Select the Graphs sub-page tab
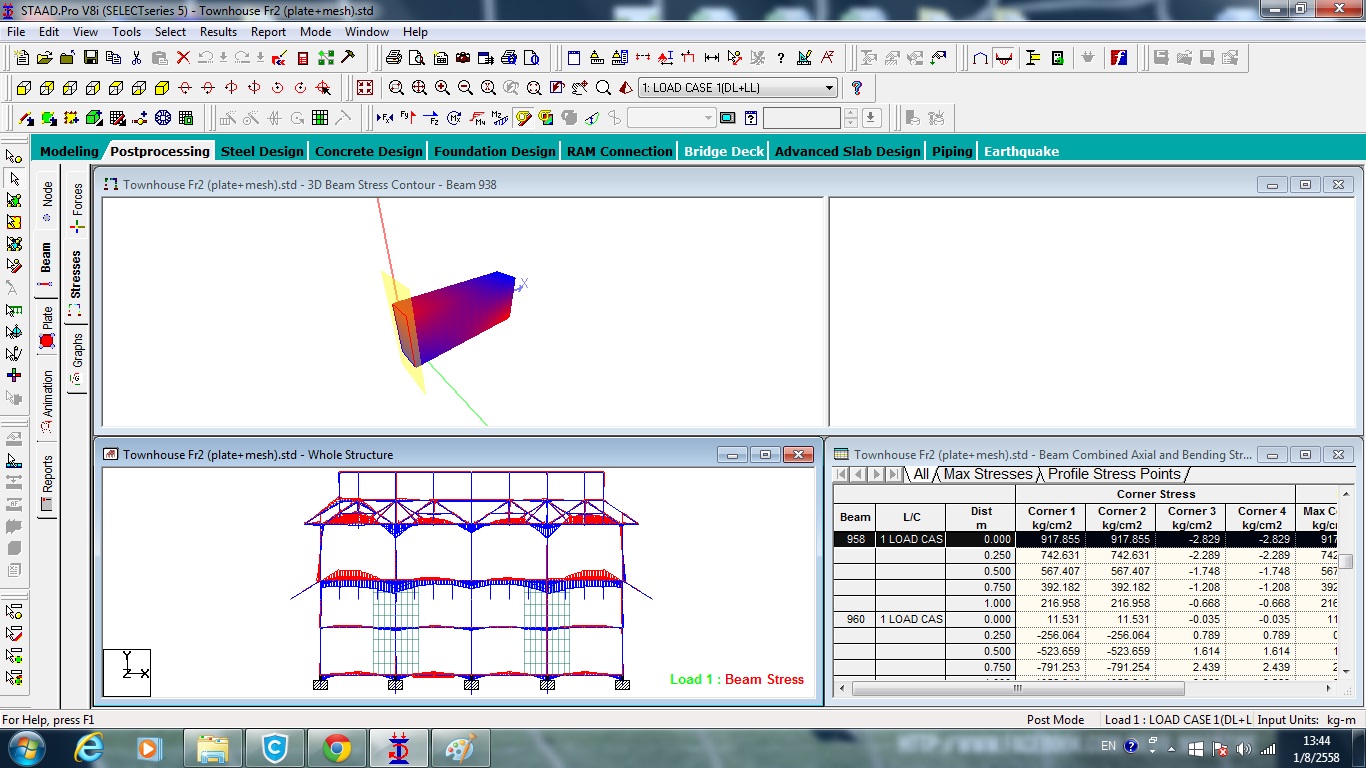The width and height of the screenshot is (1366, 768). [77, 360]
